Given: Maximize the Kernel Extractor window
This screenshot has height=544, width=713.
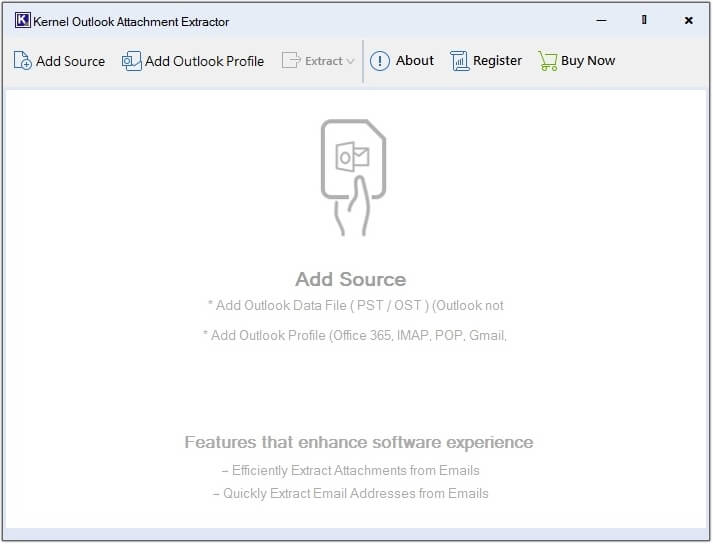Looking at the screenshot, I should [644, 20].
